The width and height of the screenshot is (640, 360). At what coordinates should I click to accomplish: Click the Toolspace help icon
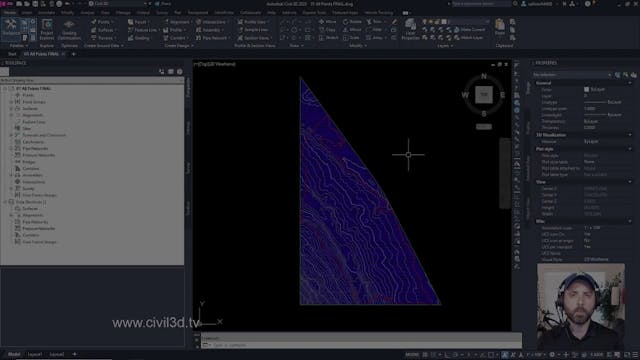pyautogui.click(x=180, y=72)
